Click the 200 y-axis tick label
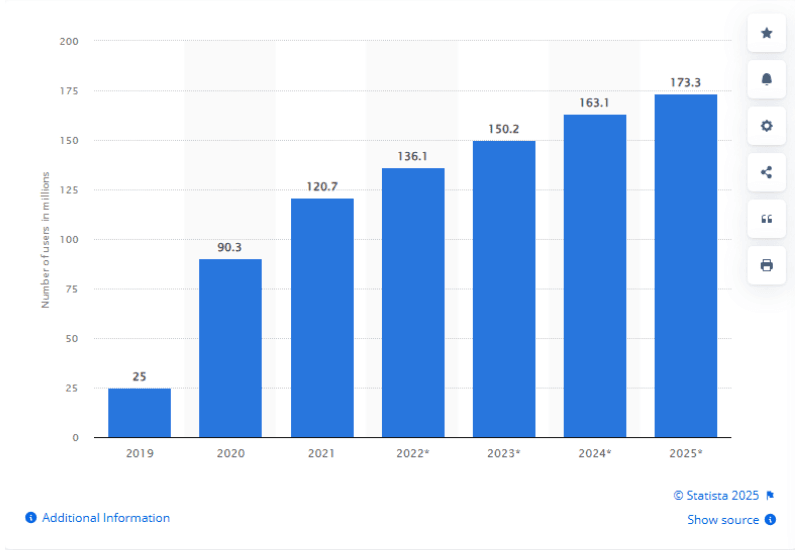 click(x=69, y=41)
